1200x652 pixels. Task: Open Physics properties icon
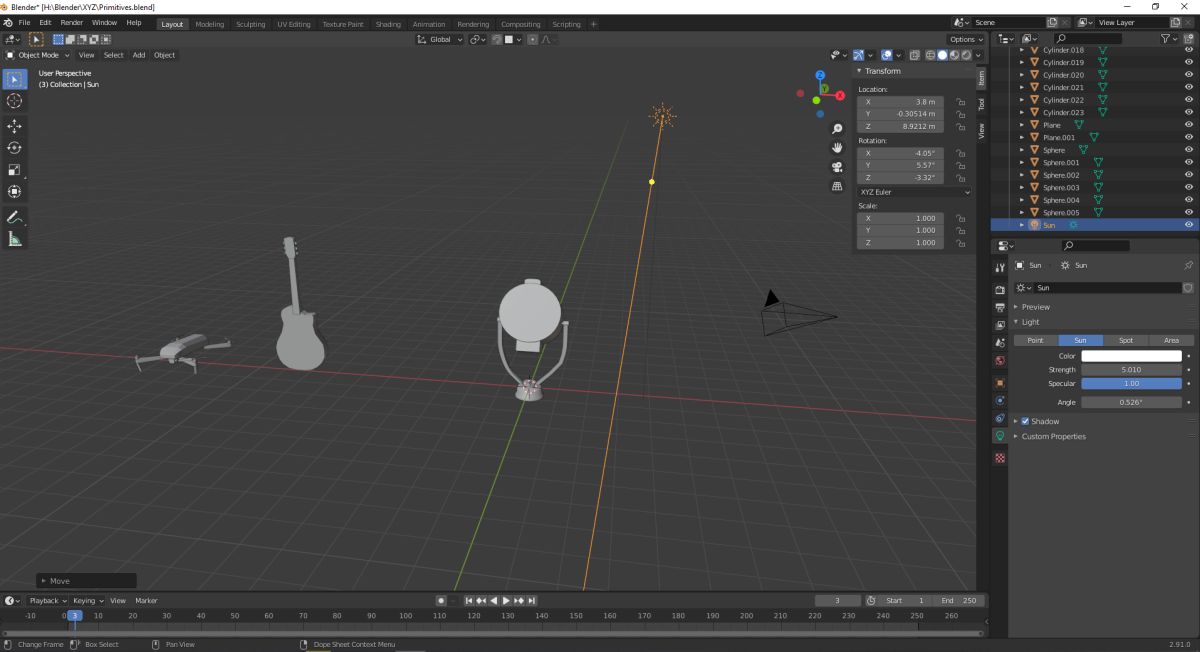pyautogui.click(x=1000, y=401)
